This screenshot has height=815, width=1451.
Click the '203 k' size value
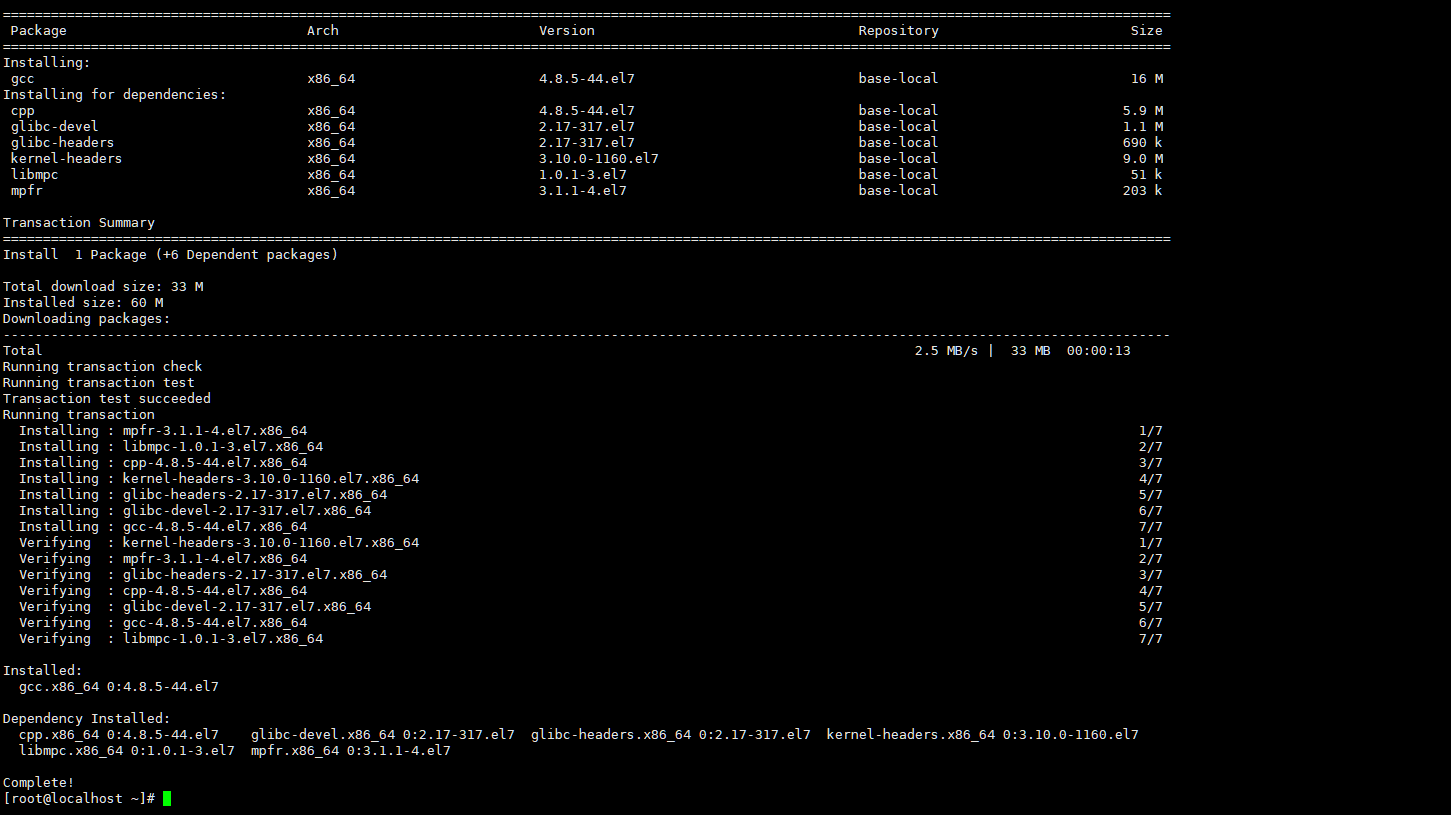point(1143,190)
